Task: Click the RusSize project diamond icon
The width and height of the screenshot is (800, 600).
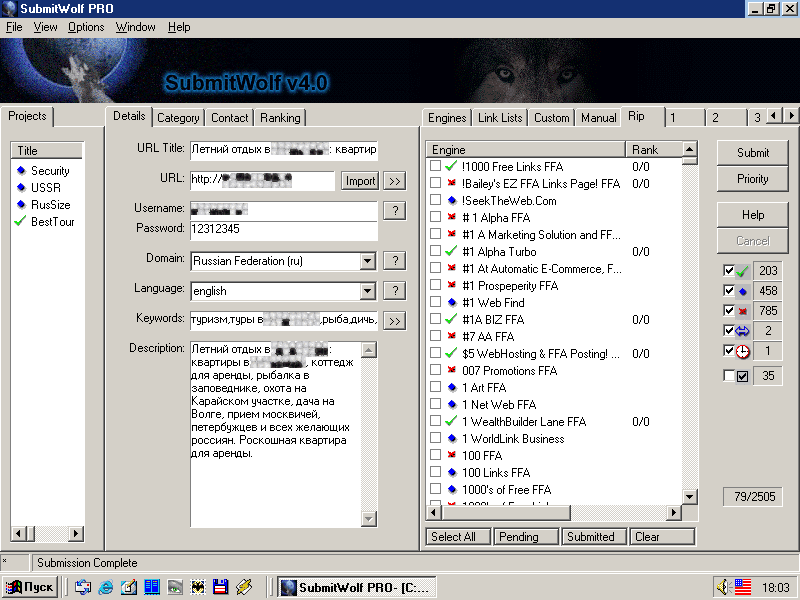Action: (x=21, y=204)
